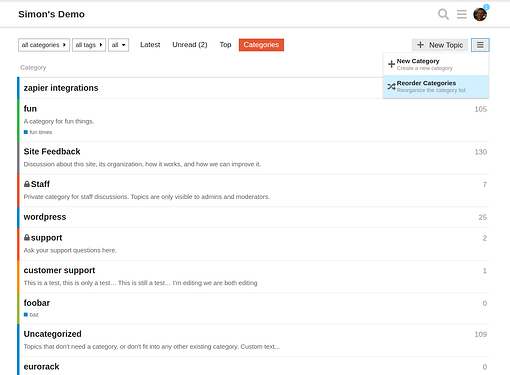Click the Staff private category description
Screen dimensions: 510x375
(147, 197)
